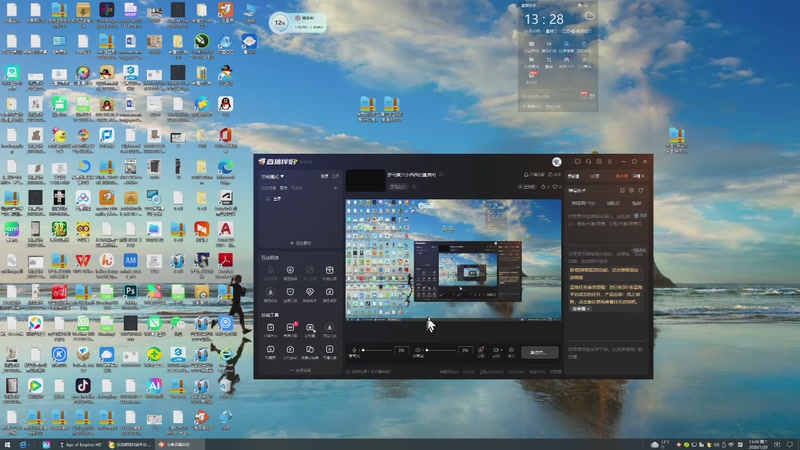Image resolution: width=800 pixels, height=450 pixels.
Task: Click the microphone percentage field
Action: (402, 351)
